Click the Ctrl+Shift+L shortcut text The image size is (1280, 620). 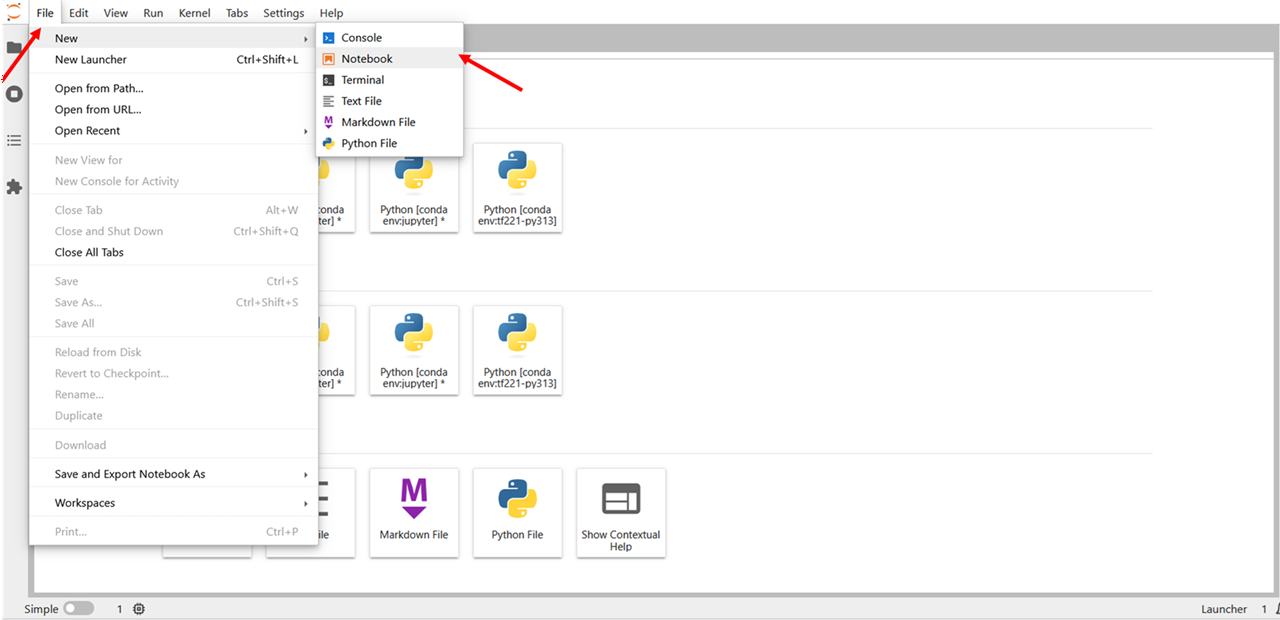pyautogui.click(x=267, y=60)
